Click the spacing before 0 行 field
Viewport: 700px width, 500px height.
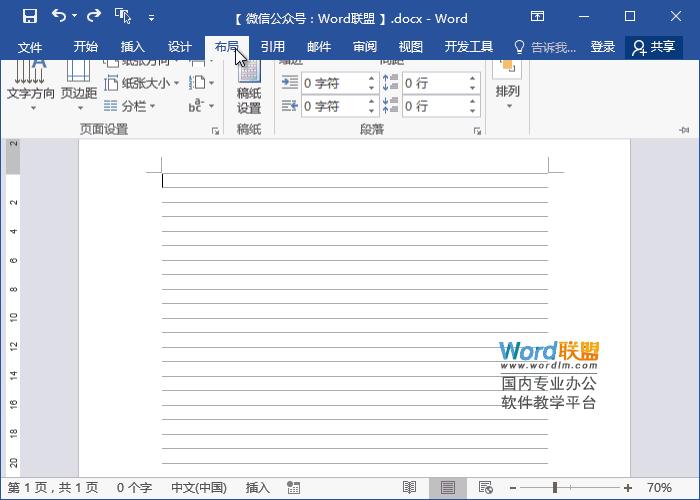[x=435, y=83]
